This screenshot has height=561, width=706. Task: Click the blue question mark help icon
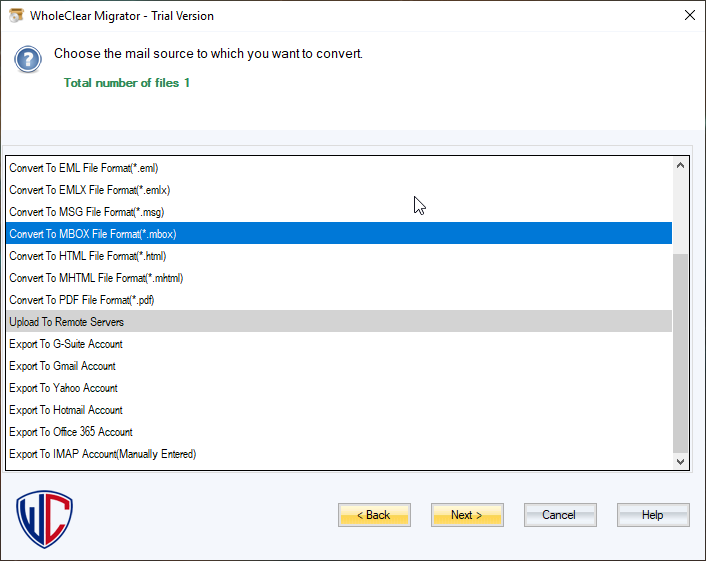[27, 59]
